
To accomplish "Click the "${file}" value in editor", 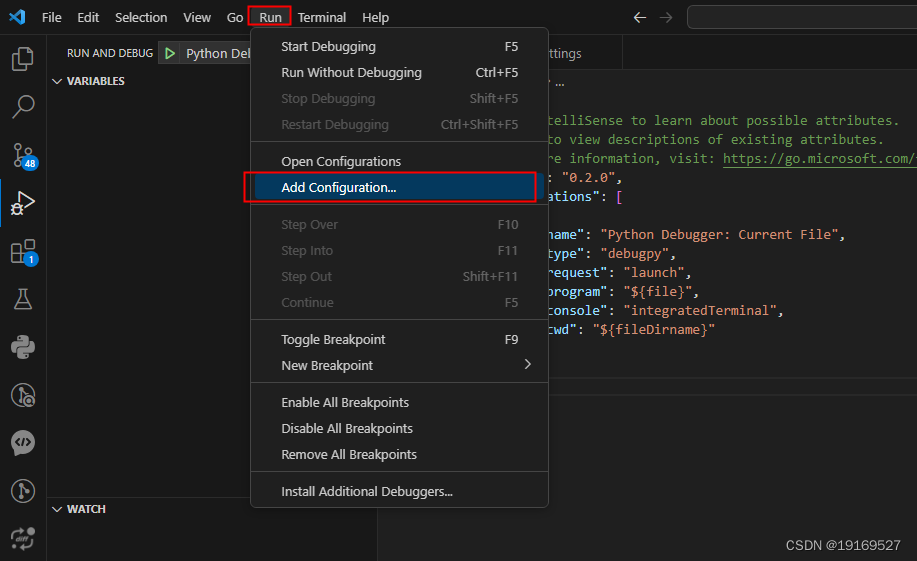I will tap(657, 291).
